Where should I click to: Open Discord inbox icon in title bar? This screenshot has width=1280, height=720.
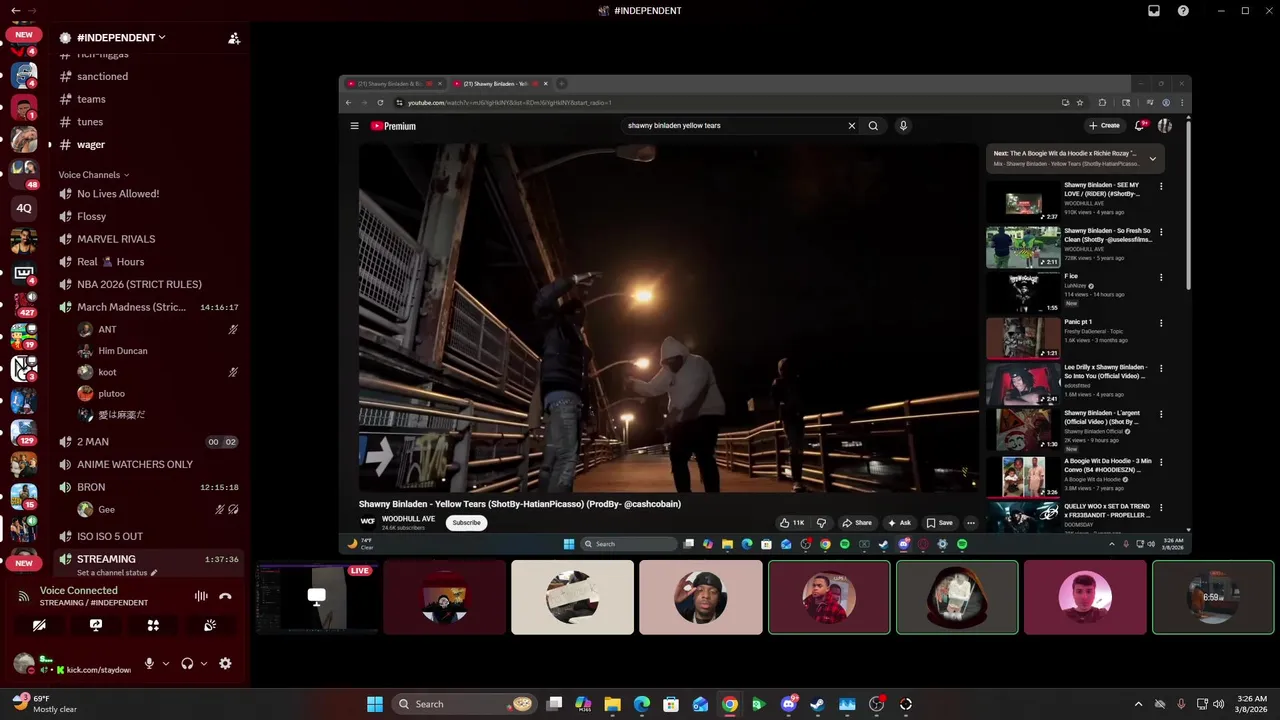click(x=1154, y=11)
